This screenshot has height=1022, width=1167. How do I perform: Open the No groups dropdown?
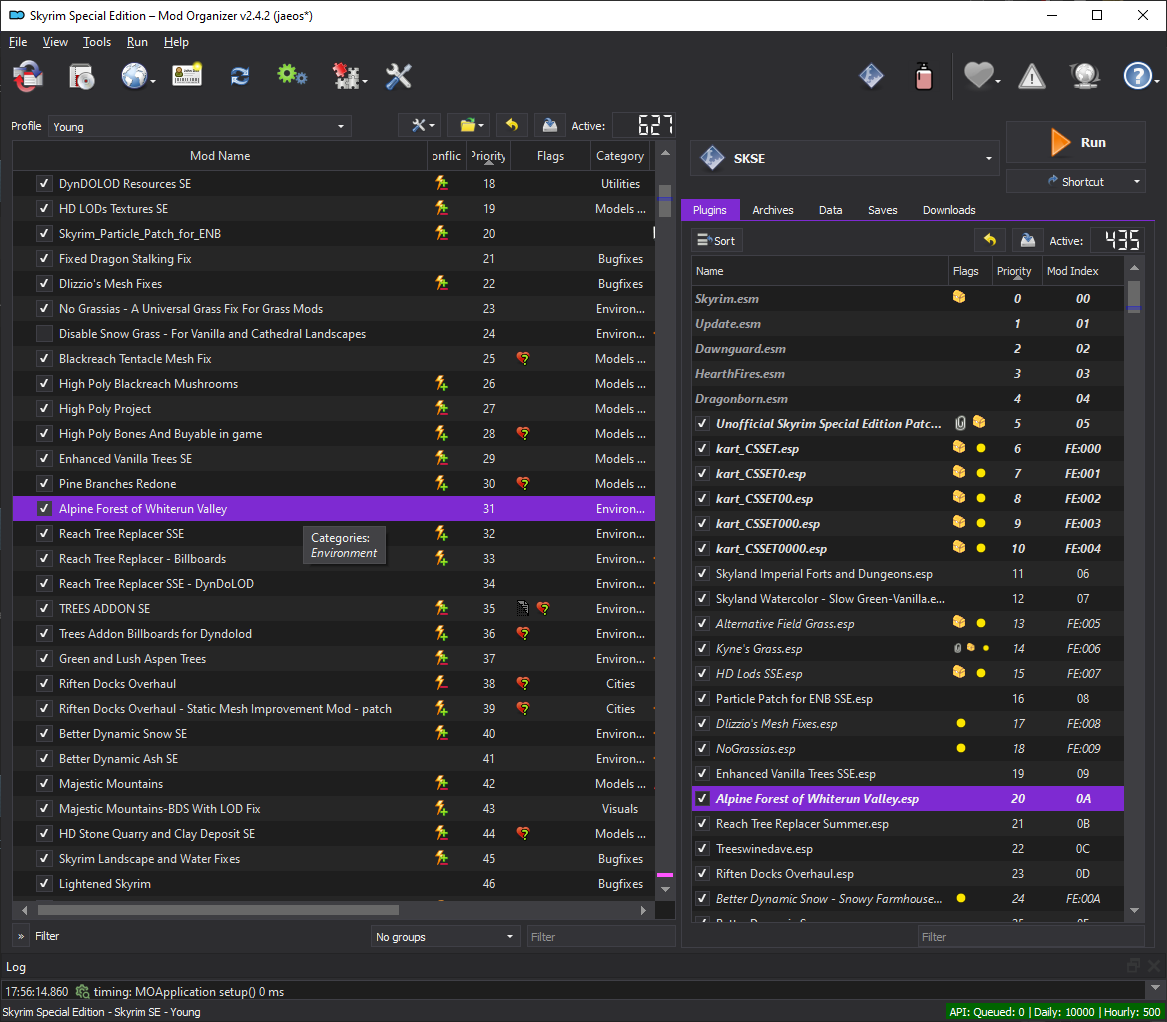(x=444, y=936)
